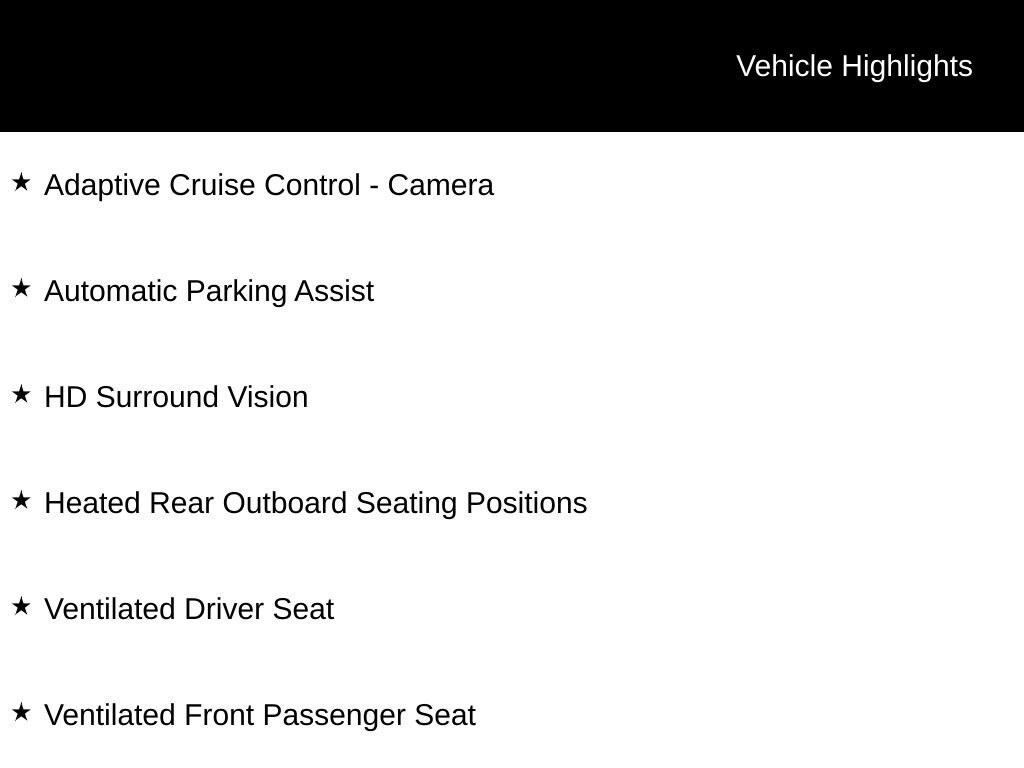Choose the Ventilated Front Passenger Seat text
Image resolution: width=1024 pixels, height=768 pixels.
click(x=259, y=715)
